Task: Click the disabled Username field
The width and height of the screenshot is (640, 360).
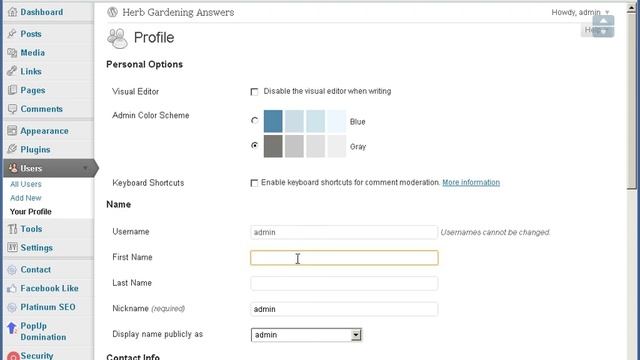Action: point(344,232)
